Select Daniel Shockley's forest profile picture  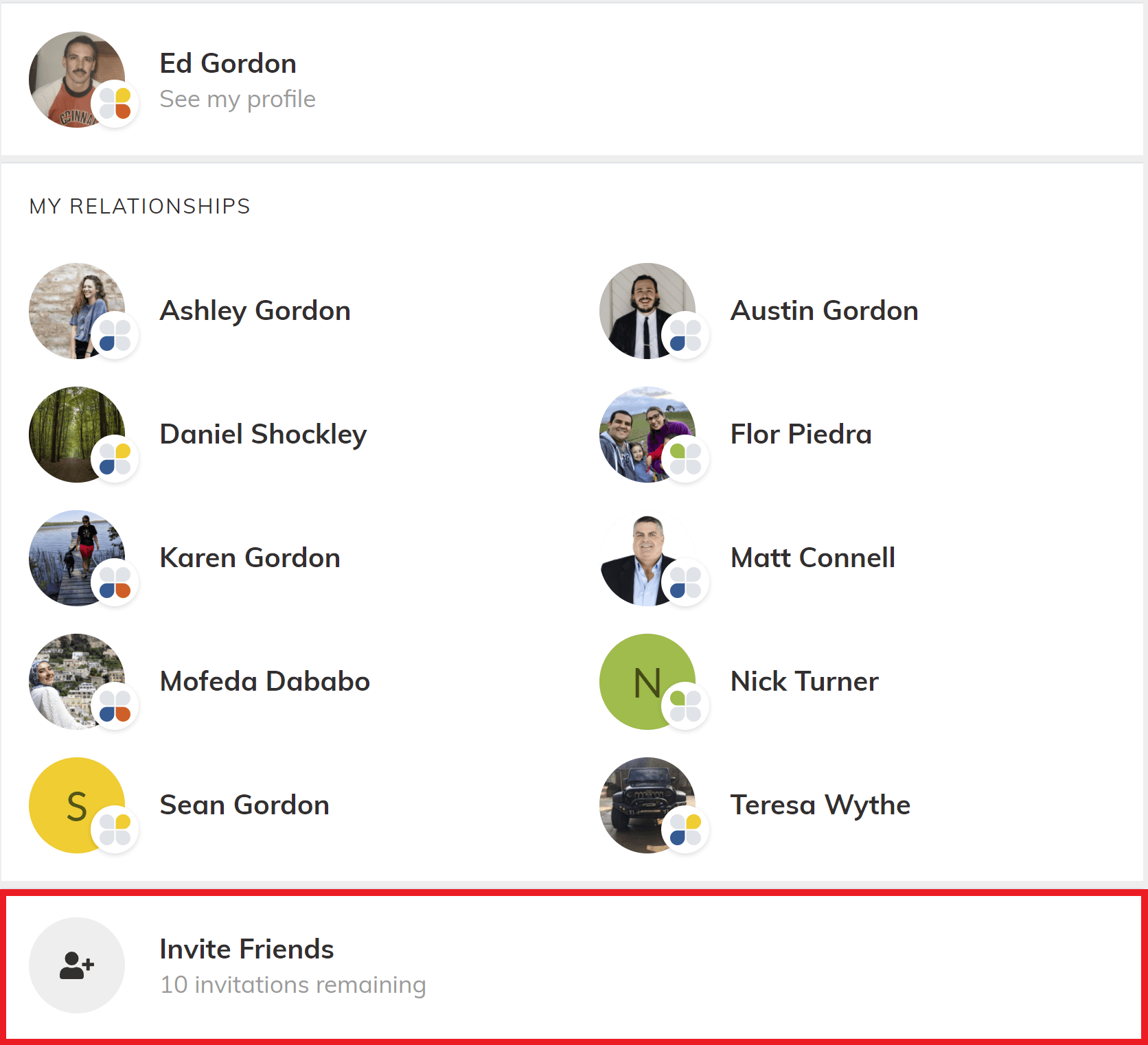[69, 429]
